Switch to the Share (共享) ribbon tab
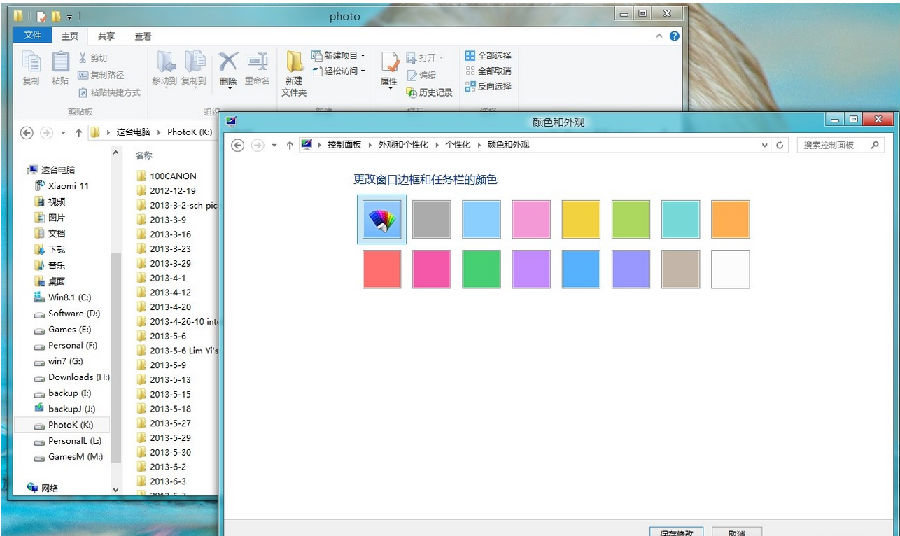900x536 pixels. (x=106, y=36)
